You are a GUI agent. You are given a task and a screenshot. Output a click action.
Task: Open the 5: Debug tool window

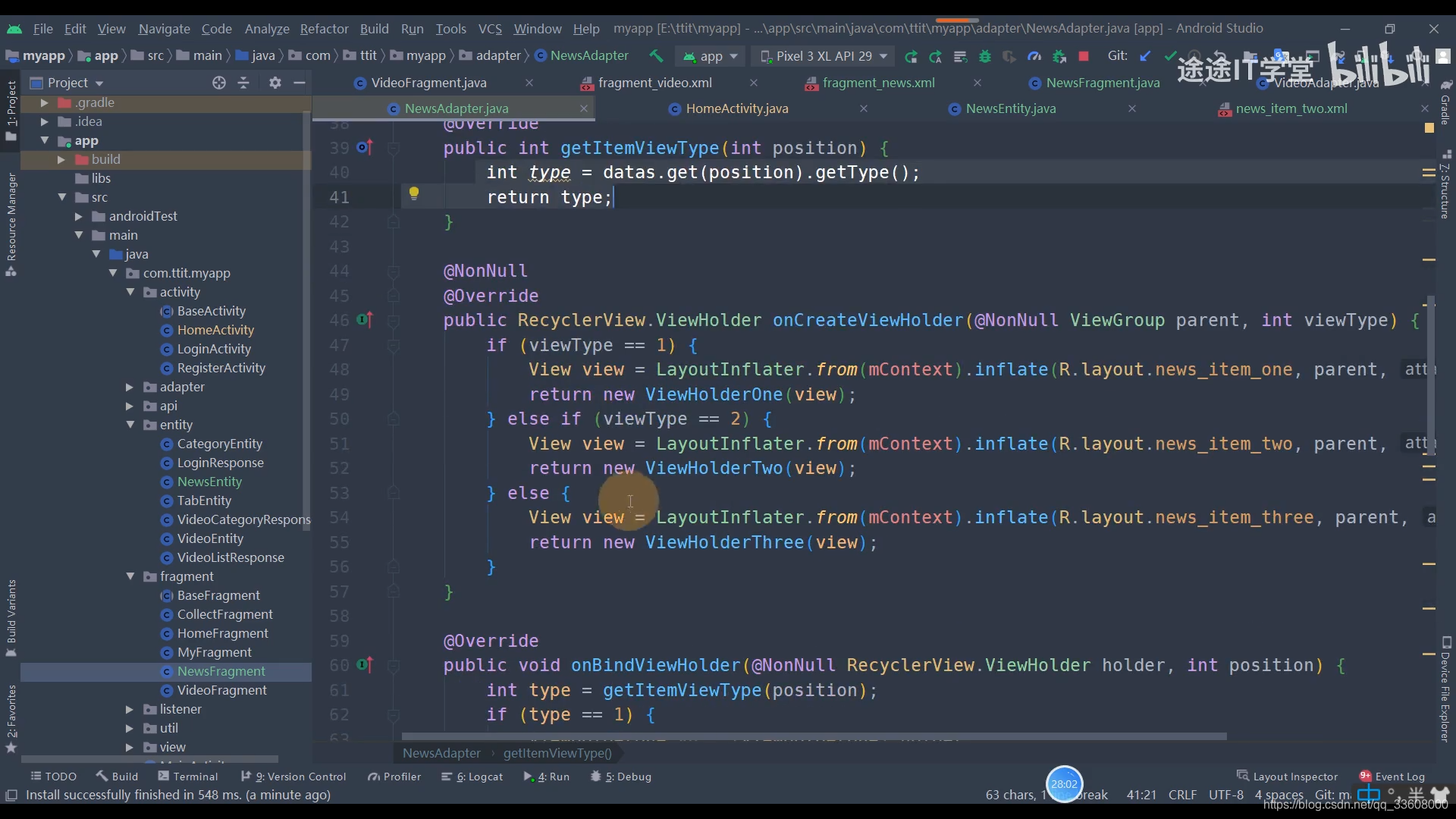click(x=620, y=777)
